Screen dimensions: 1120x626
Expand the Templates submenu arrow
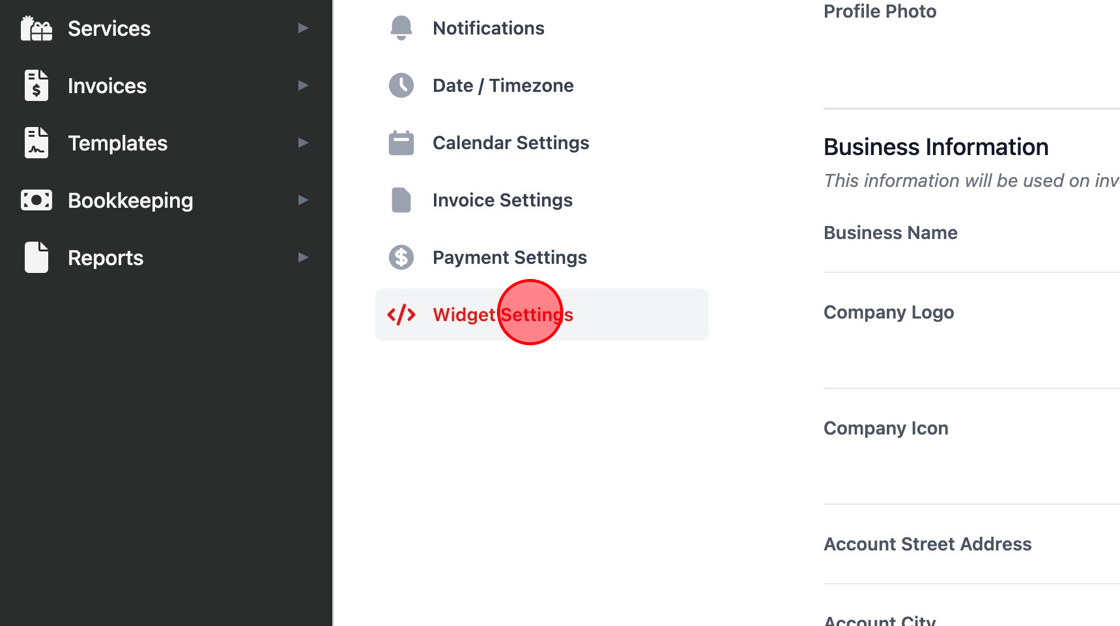[x=303, y=143]
